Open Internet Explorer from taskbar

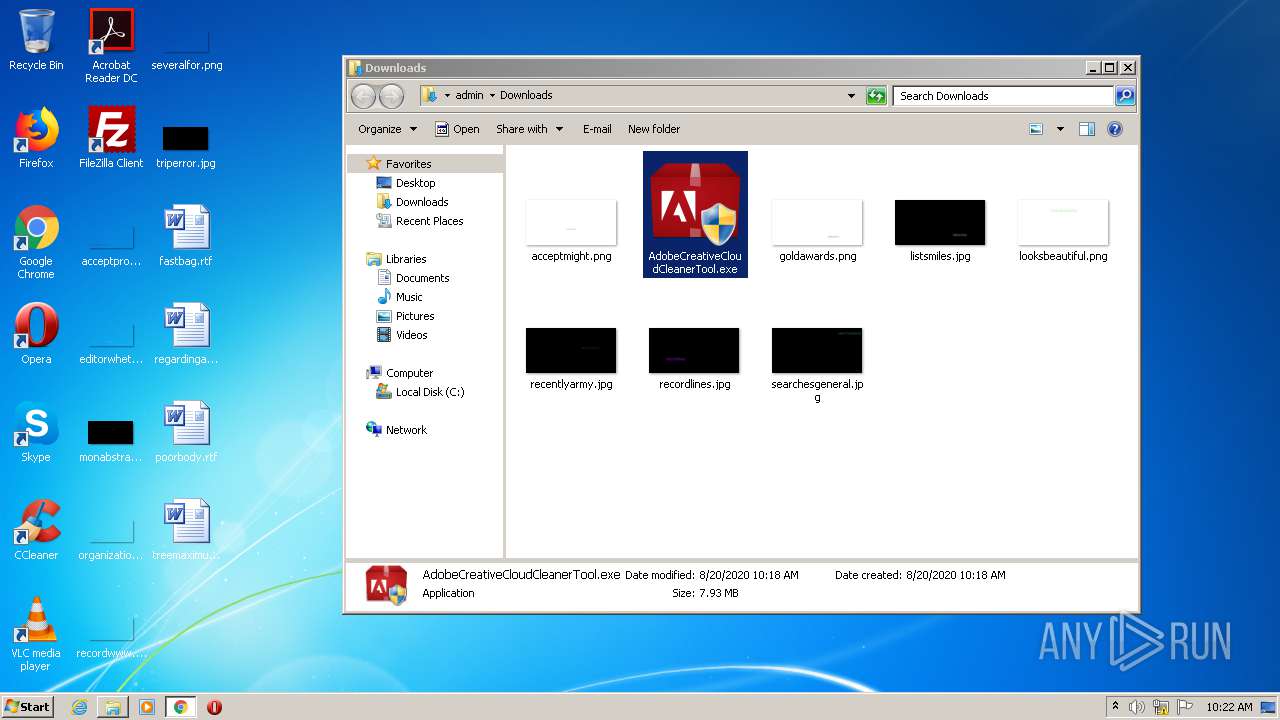(x=79, y=707)
